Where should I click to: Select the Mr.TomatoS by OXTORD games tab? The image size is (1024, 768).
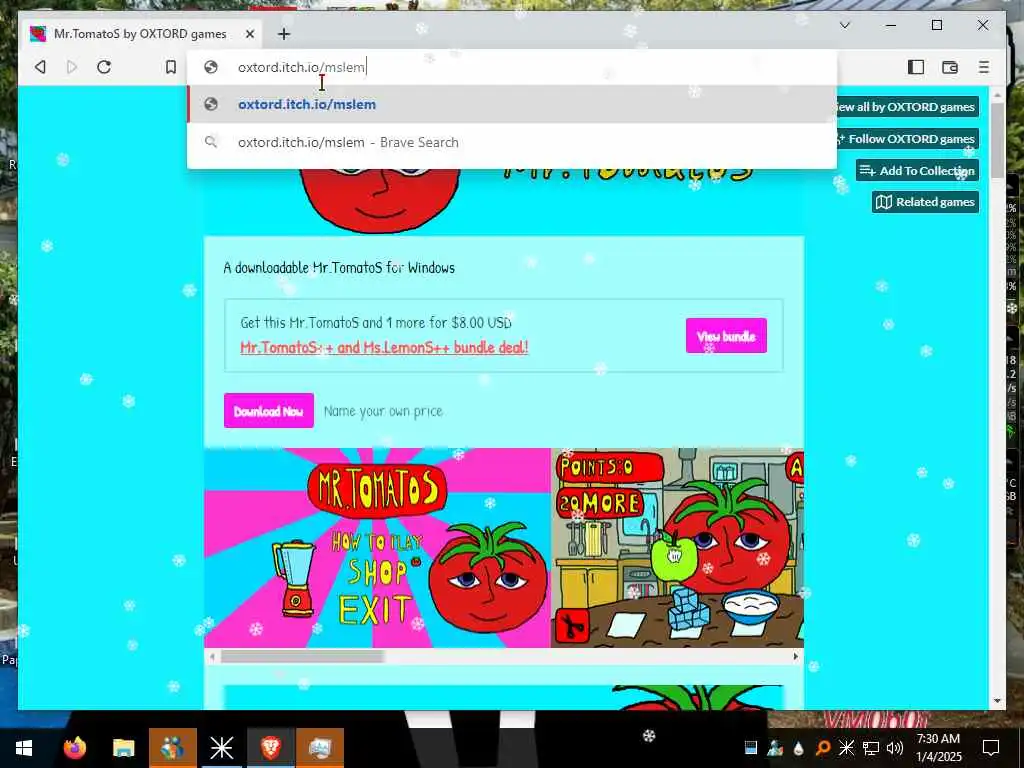(140, 34)
